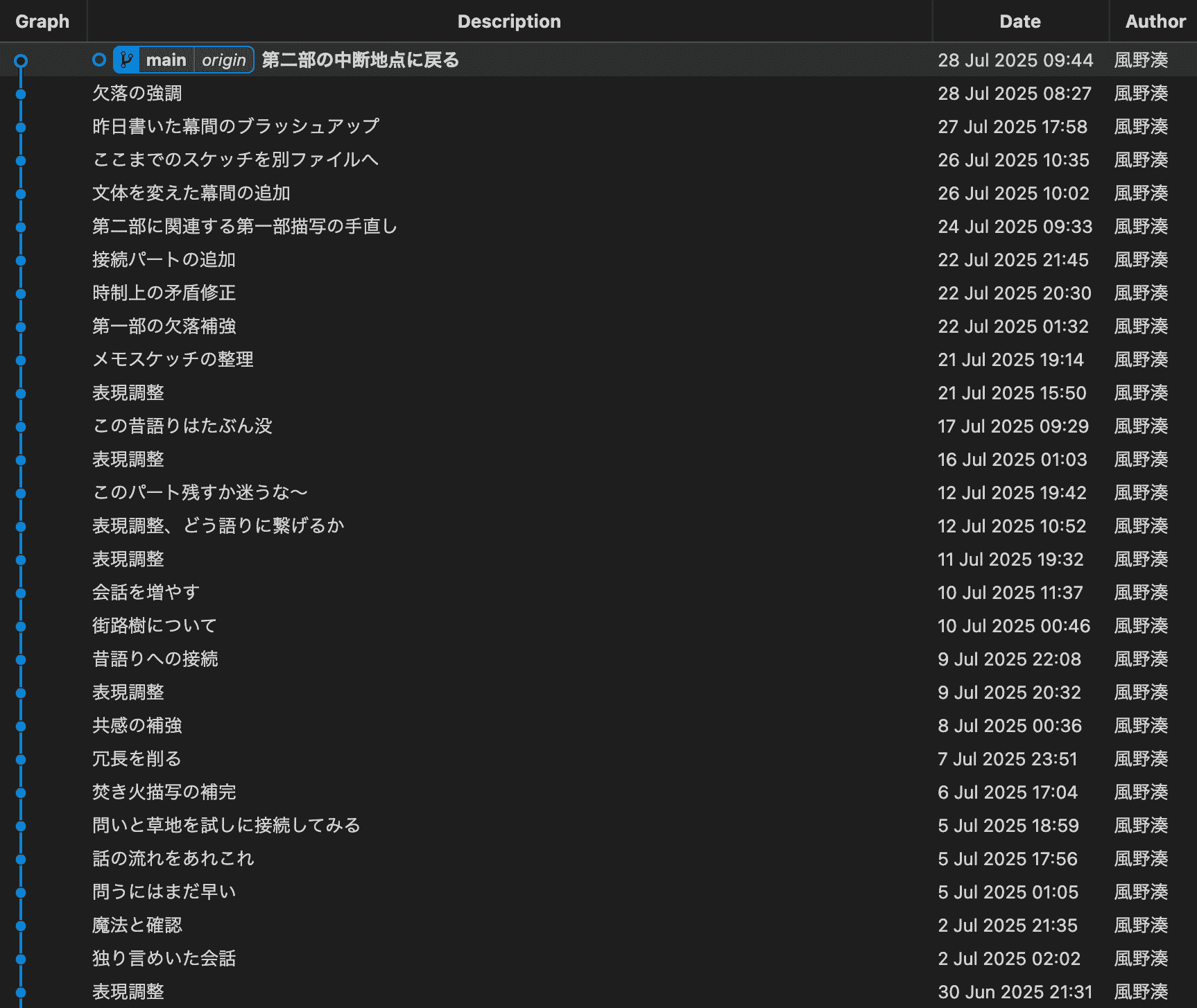This screenshot has height=1008, width=1197.
Task: Select commit この昔語りはたぶん没
Action: pyautogui.click(x=182, y=426)
